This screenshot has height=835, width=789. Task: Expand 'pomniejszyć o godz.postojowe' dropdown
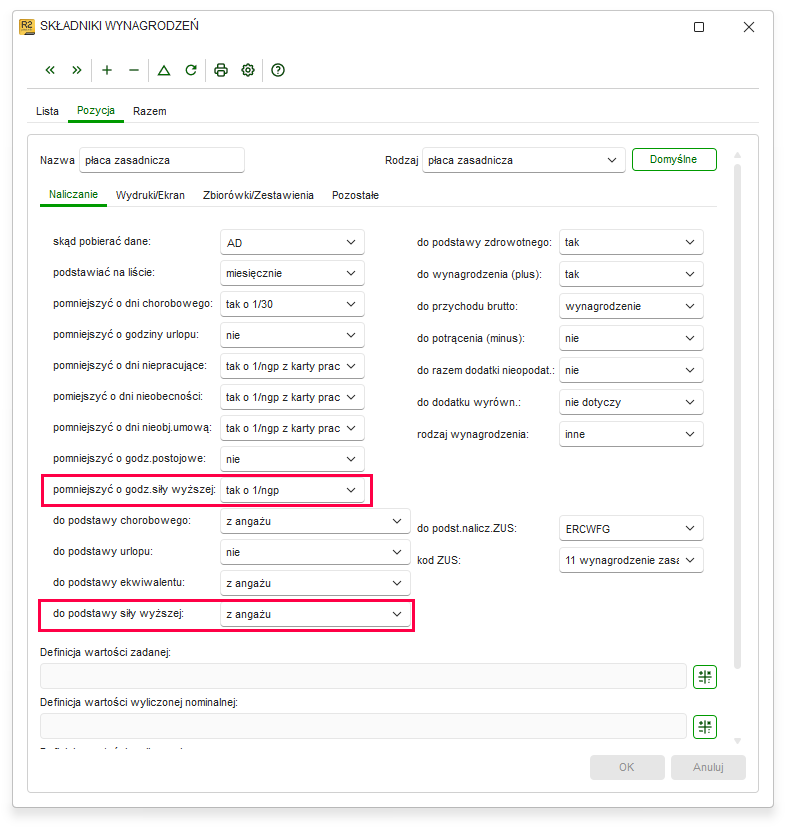292,459
